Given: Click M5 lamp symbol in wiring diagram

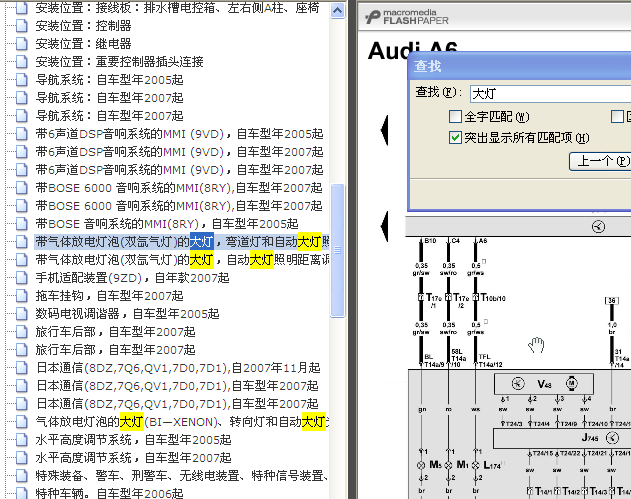Looking at the screenshot, I should point(421,465).
